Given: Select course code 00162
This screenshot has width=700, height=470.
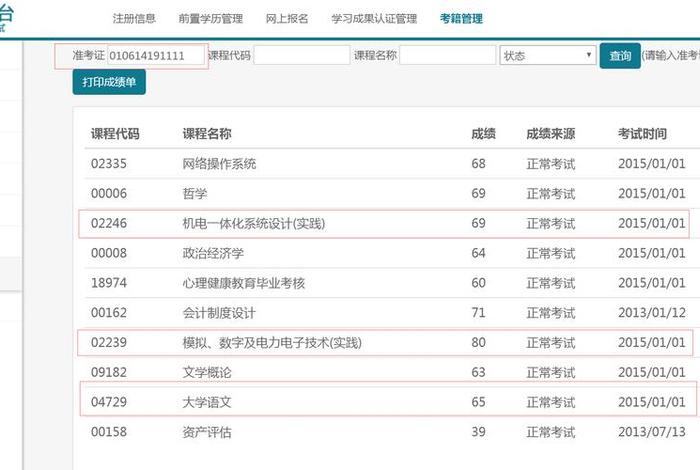Looking at the screenshot, I should tap(108, 313).
